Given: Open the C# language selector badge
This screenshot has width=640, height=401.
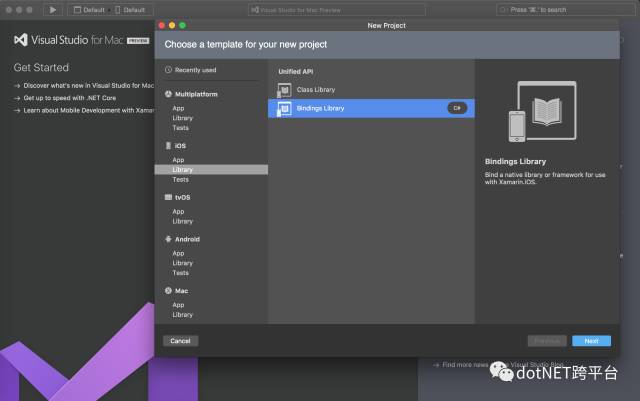Looking at the screenshot, I should (x=457, y=108).
